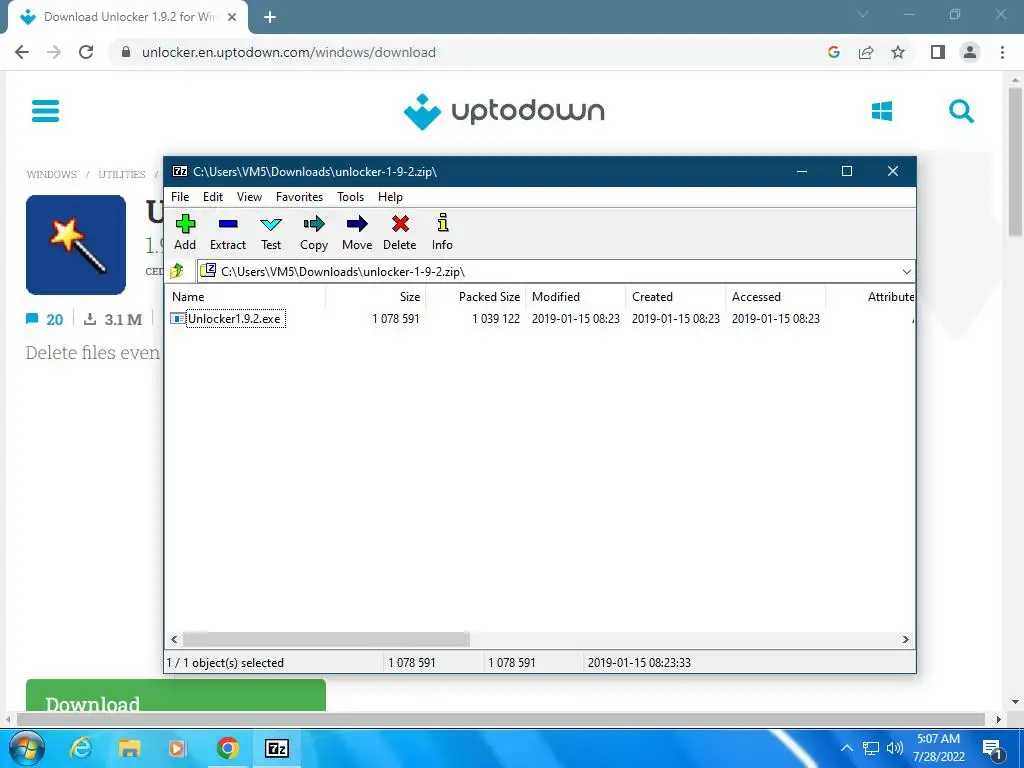Expand the 7-Zip address path dropdown
This screenshot has width=1024, height=768.
[x=906, y=271]
